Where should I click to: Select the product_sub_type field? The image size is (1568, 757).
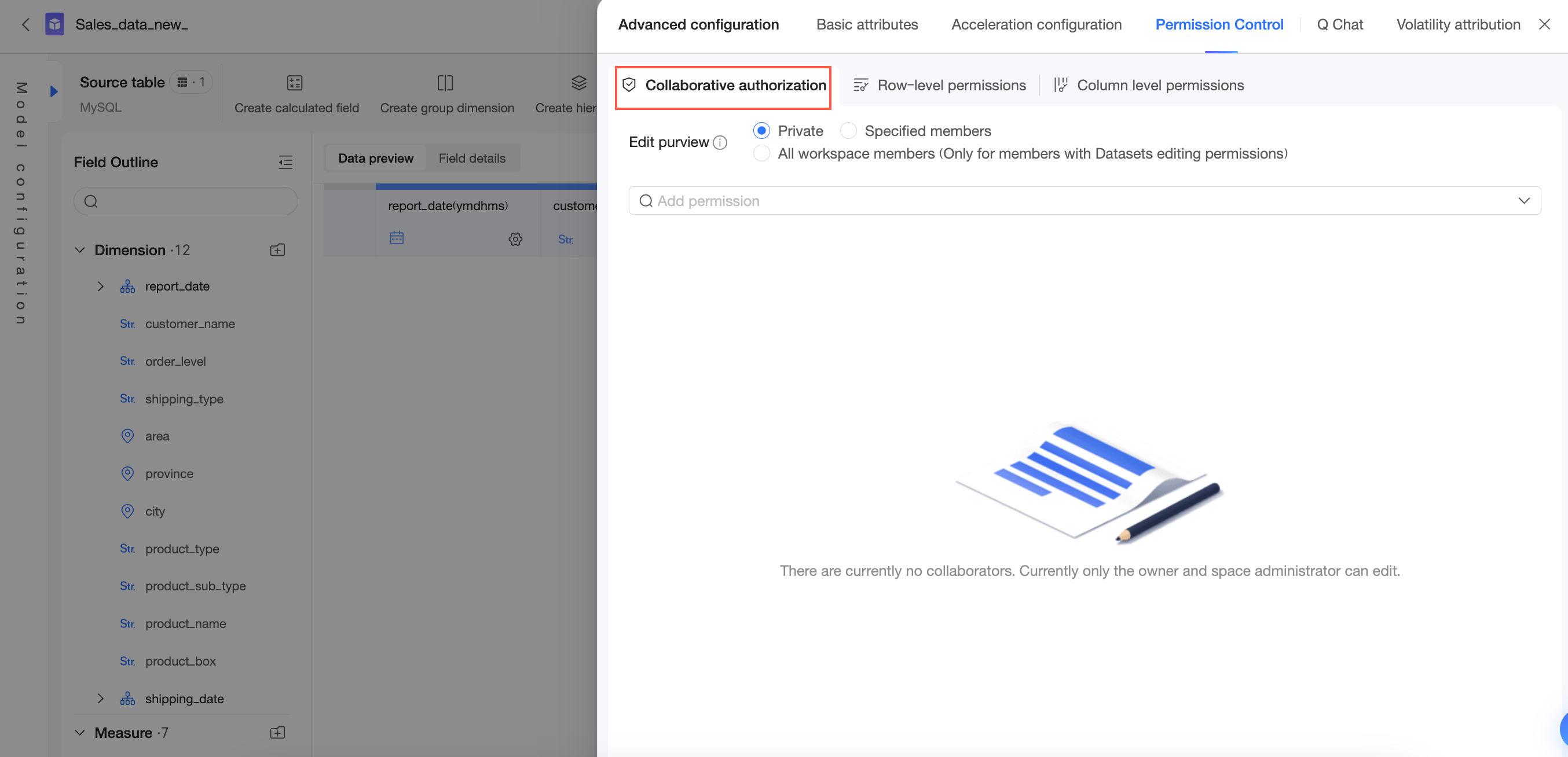tap(195, 586)
